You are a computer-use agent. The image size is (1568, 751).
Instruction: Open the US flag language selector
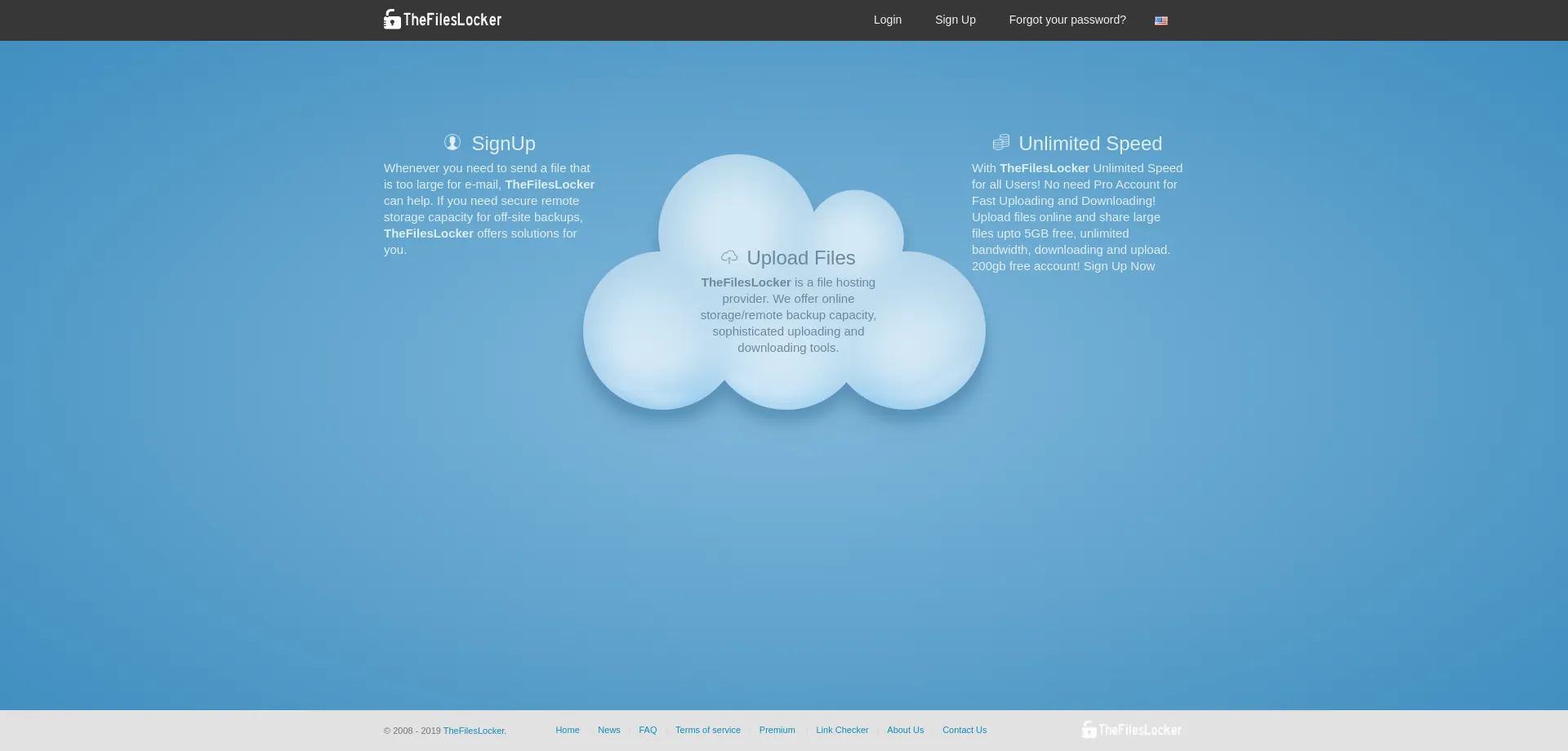tap(1160, 20)
